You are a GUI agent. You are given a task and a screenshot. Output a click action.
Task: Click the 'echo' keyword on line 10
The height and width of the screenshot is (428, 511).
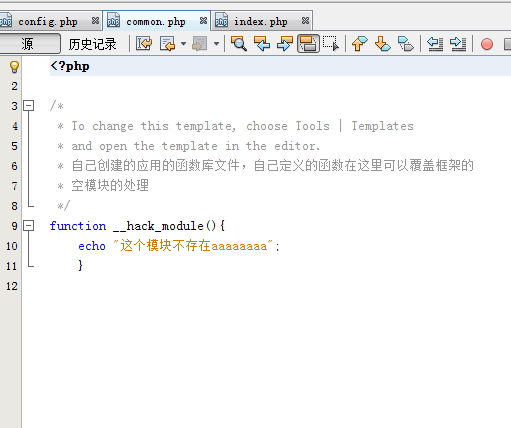[92, 246]
